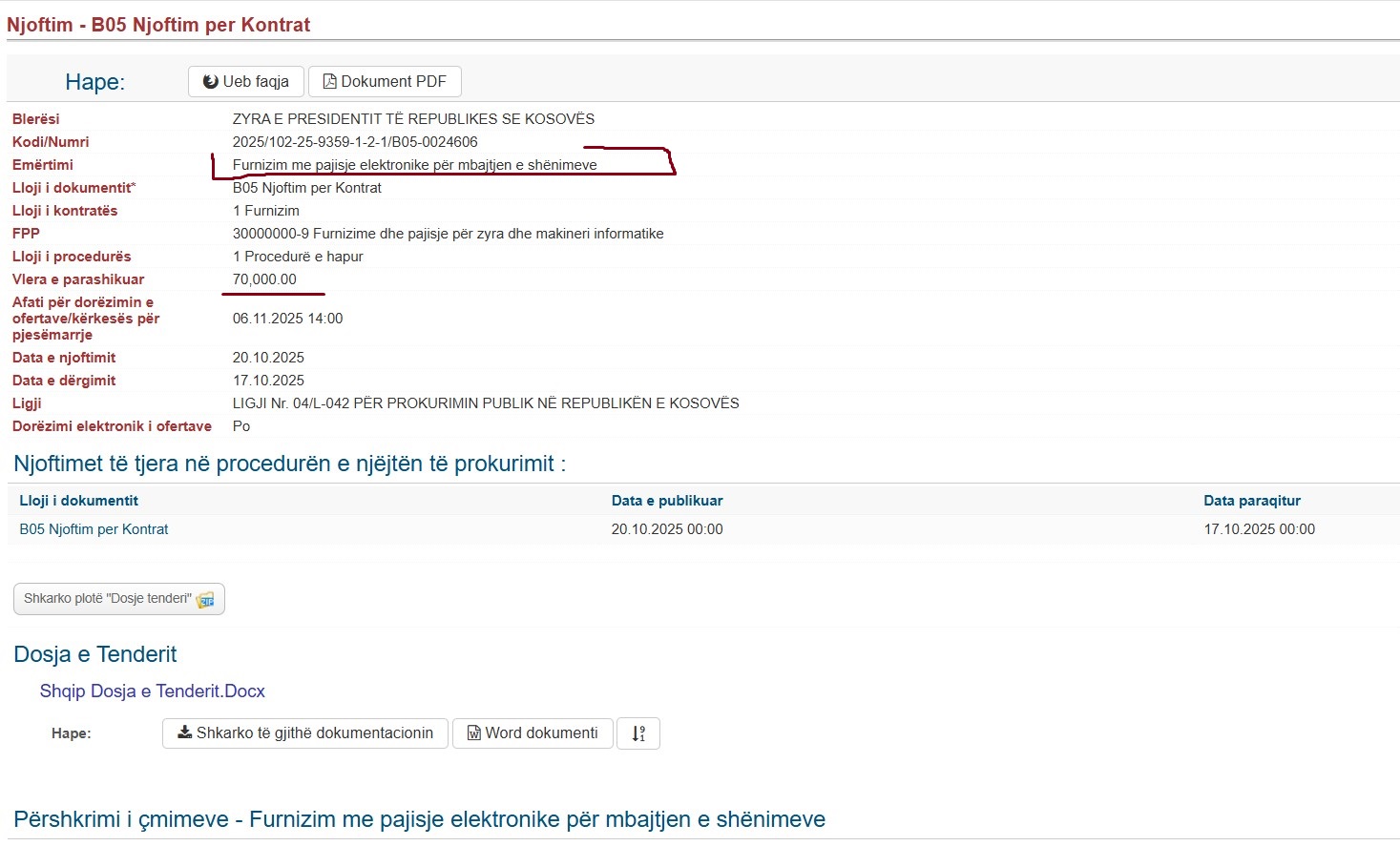The image size is (1400, 846).
Task: Click the PDF icon on Dokument PDF
Action: [330, 82]
